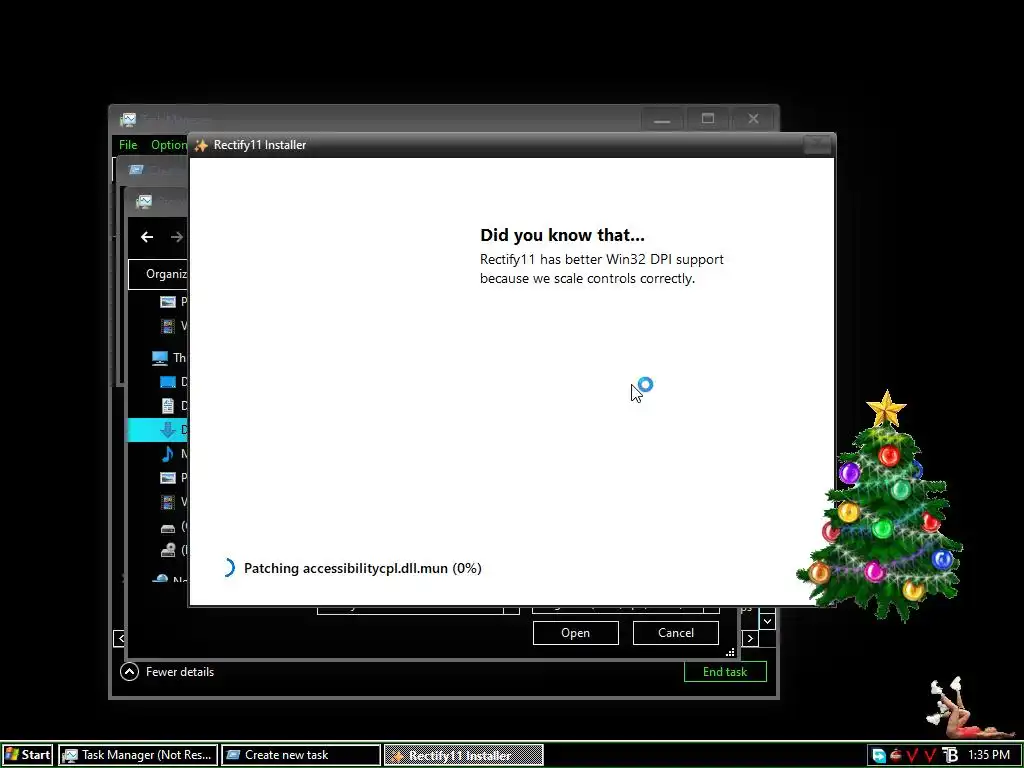Select the Pictures icon above This PC
The image size is (1024, 768).
[x=168, y=302]
